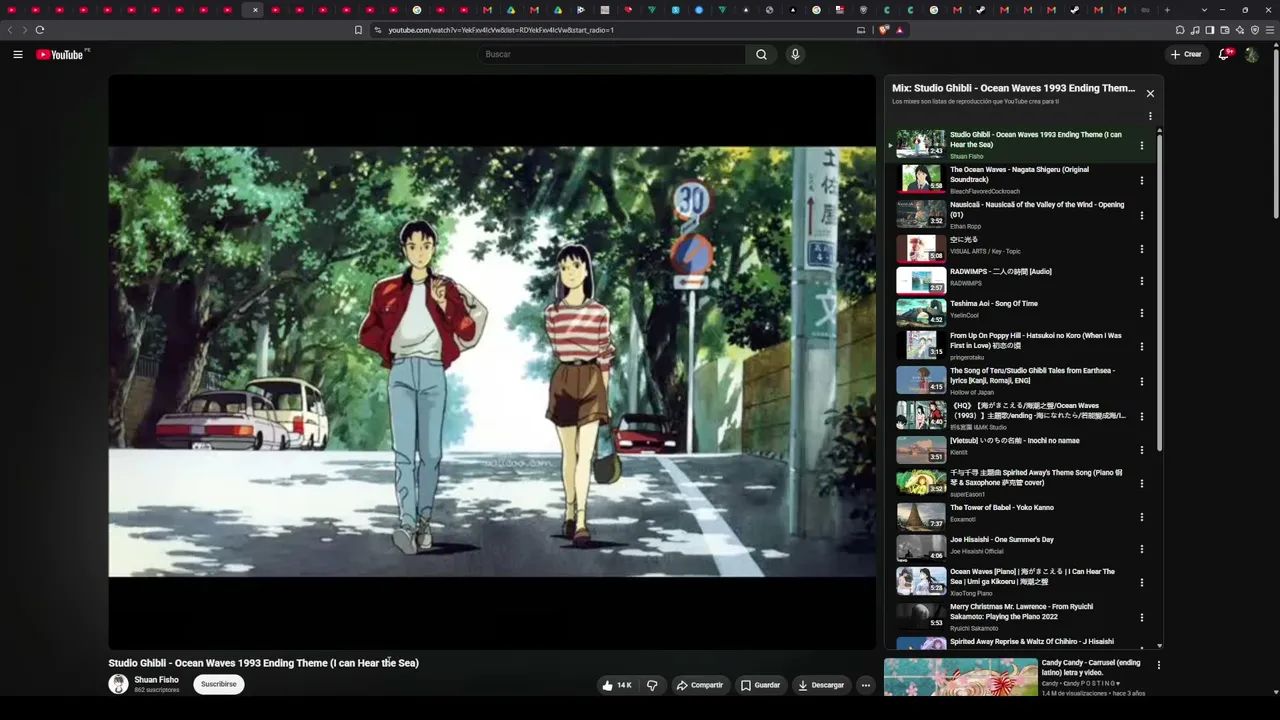The width and height of the screenshot is (1280, 720).
Task: Close the active browser tab
Action: (x=255, y=10)
